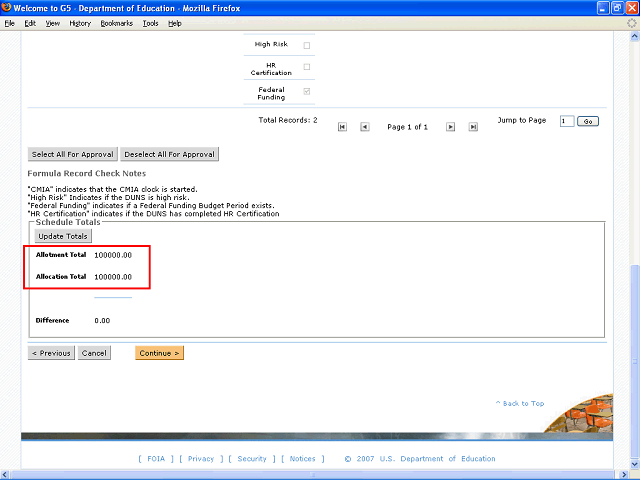Go to the next page of records

tap(450, 127)
